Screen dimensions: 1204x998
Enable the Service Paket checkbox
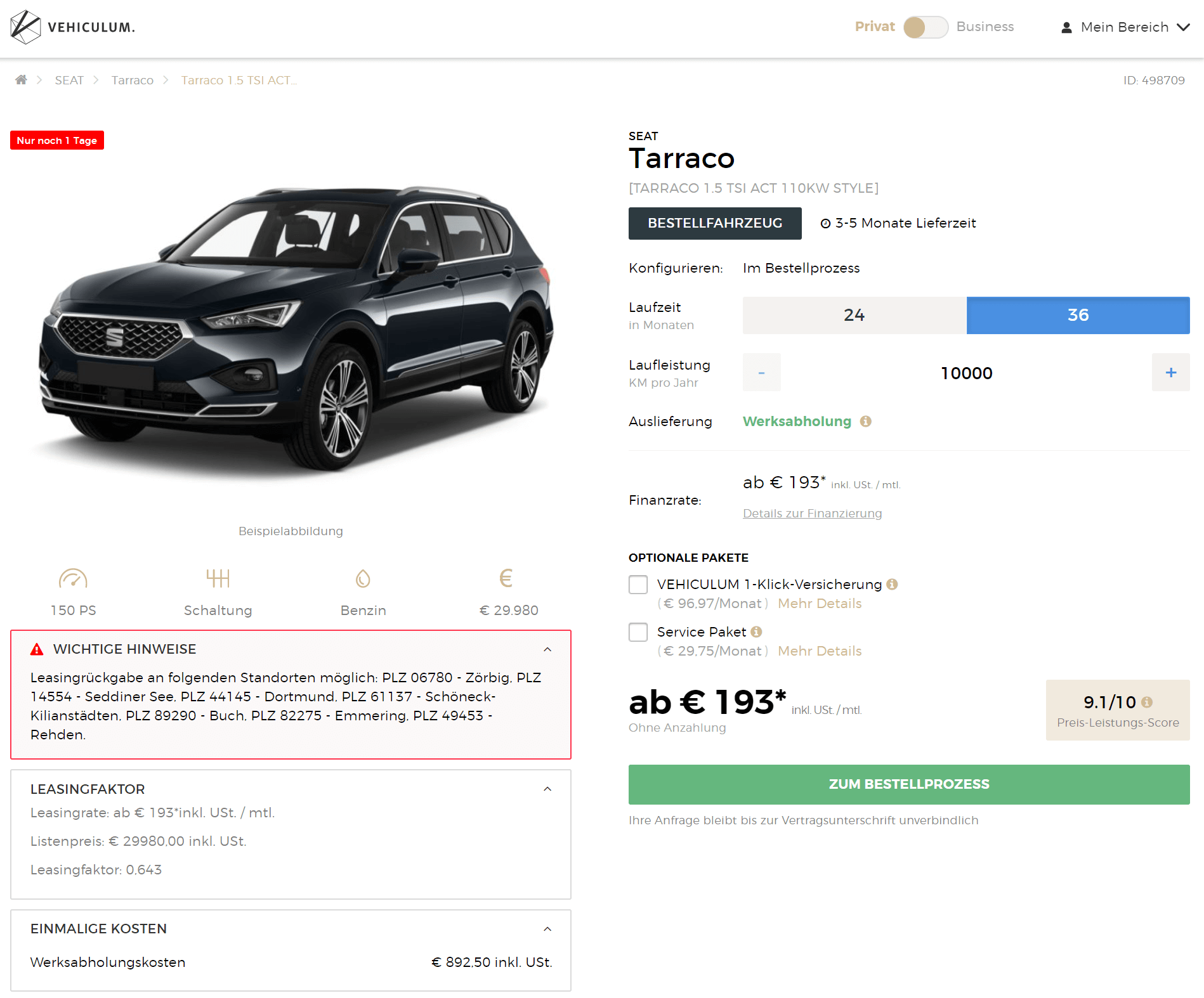point(638,632)
